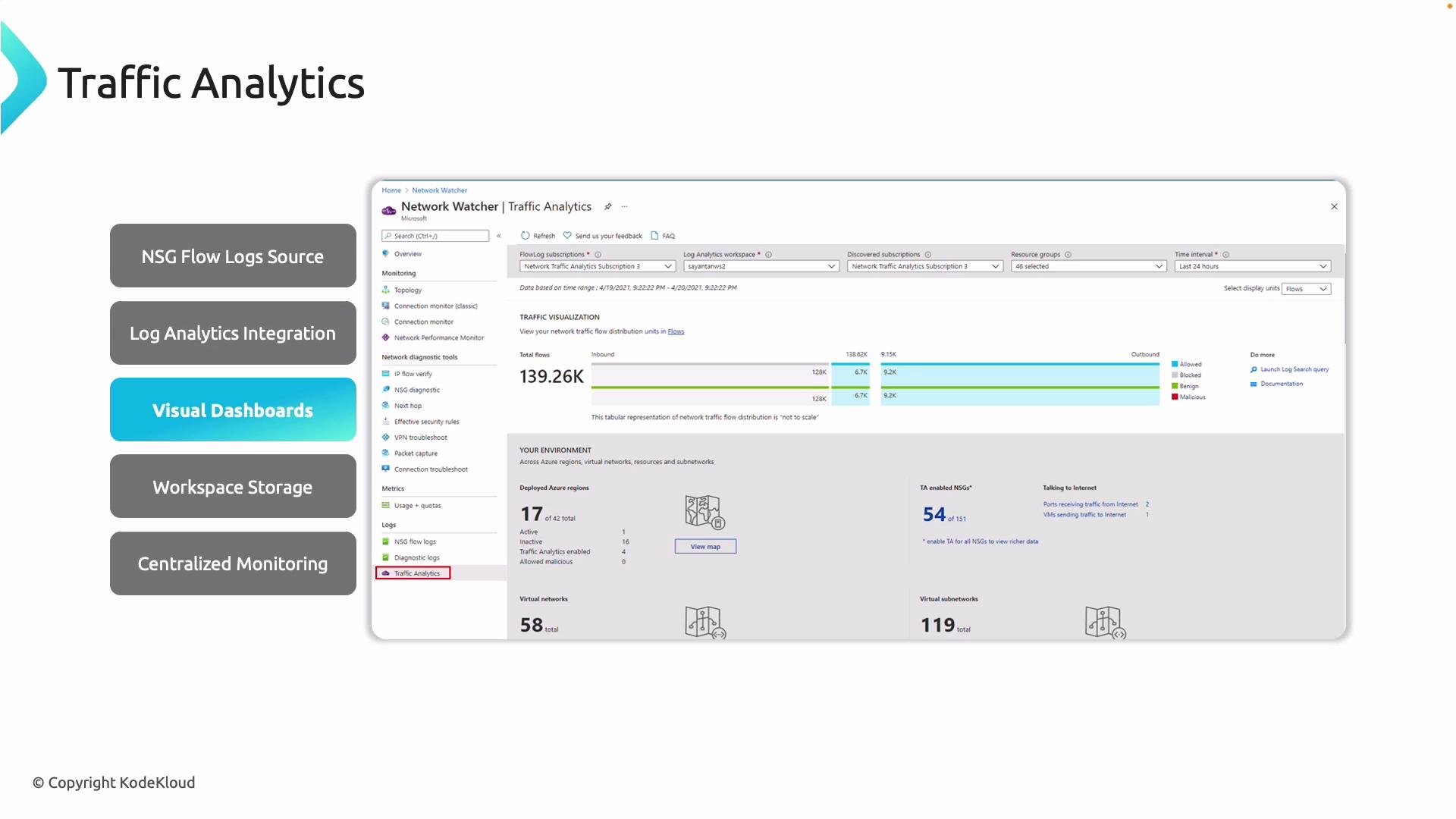The height and width of the screenshot is (819, 1456).
Task: Open NSG flow logs menu item
Action: pyautogui.click(x=415, y=541)
